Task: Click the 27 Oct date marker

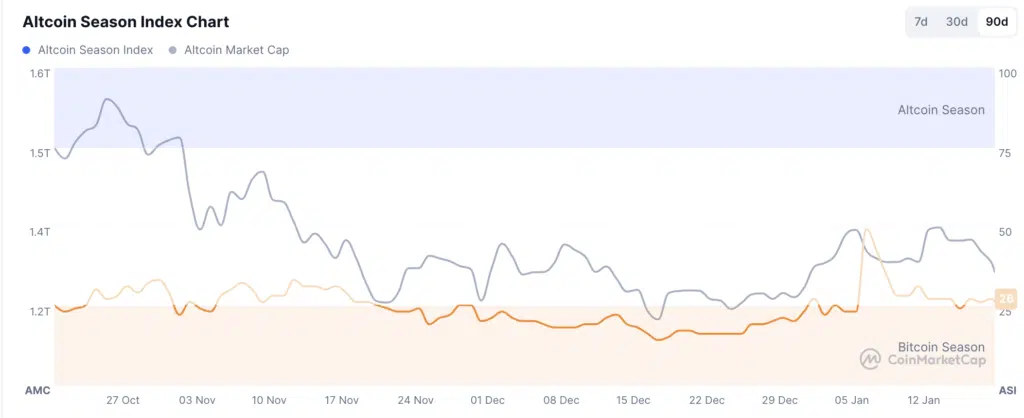Action: (x=124, y=400)
